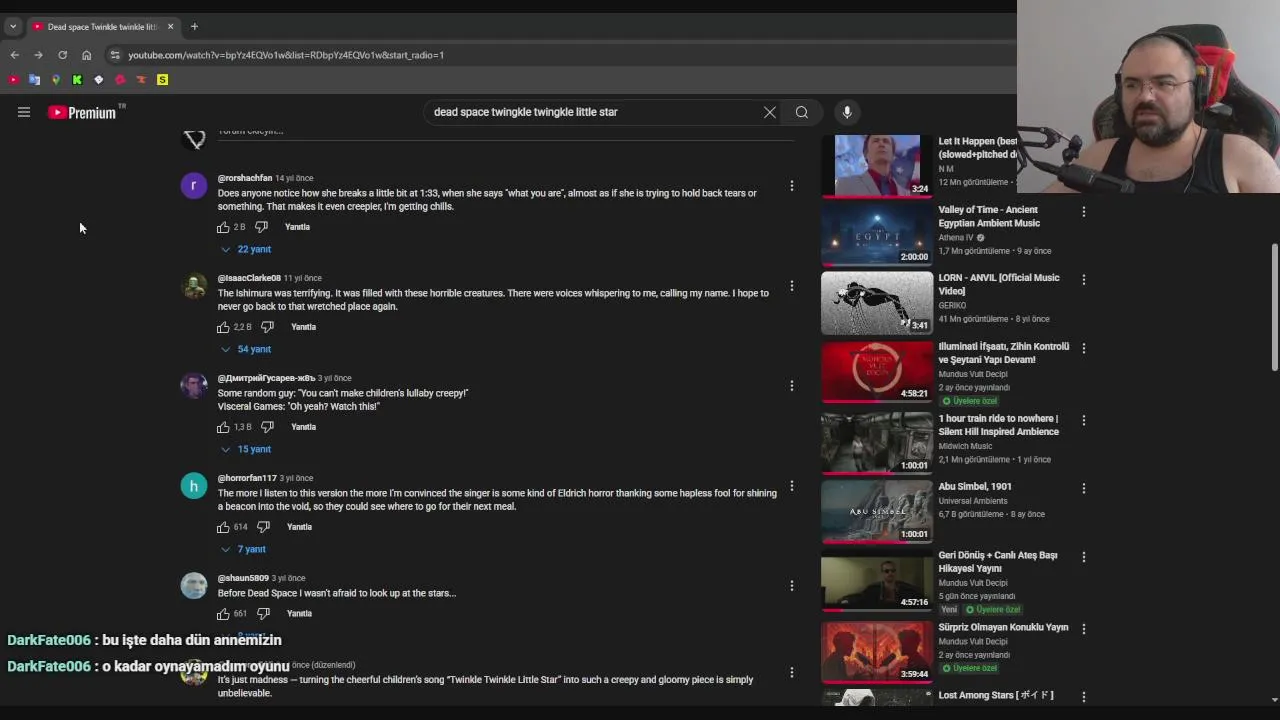Open options menu for @shaun5809 comment
This screenshot has height=720, width=1280.
tap(791, 586)
